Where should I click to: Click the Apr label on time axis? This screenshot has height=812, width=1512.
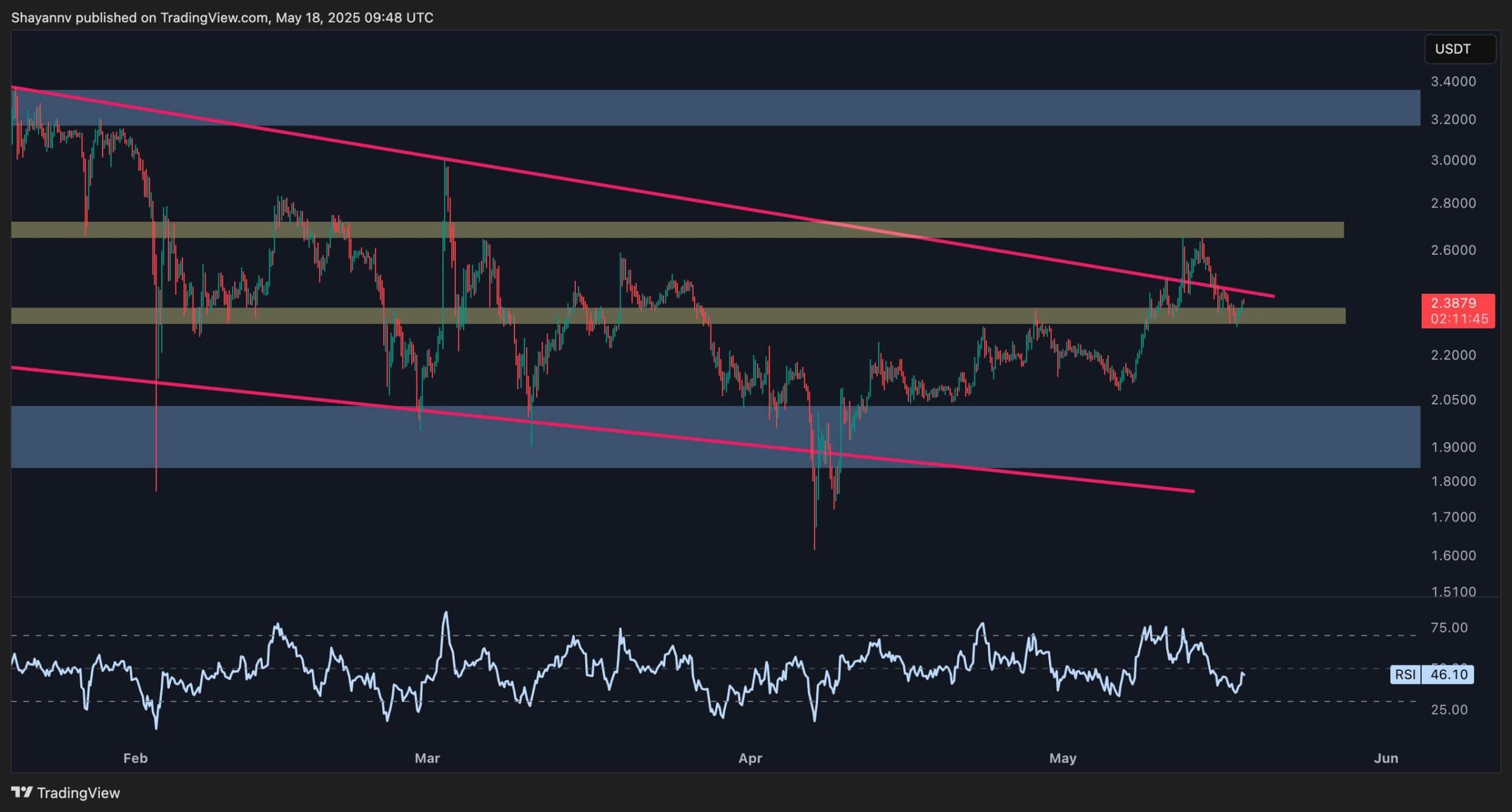coord(750,758)
